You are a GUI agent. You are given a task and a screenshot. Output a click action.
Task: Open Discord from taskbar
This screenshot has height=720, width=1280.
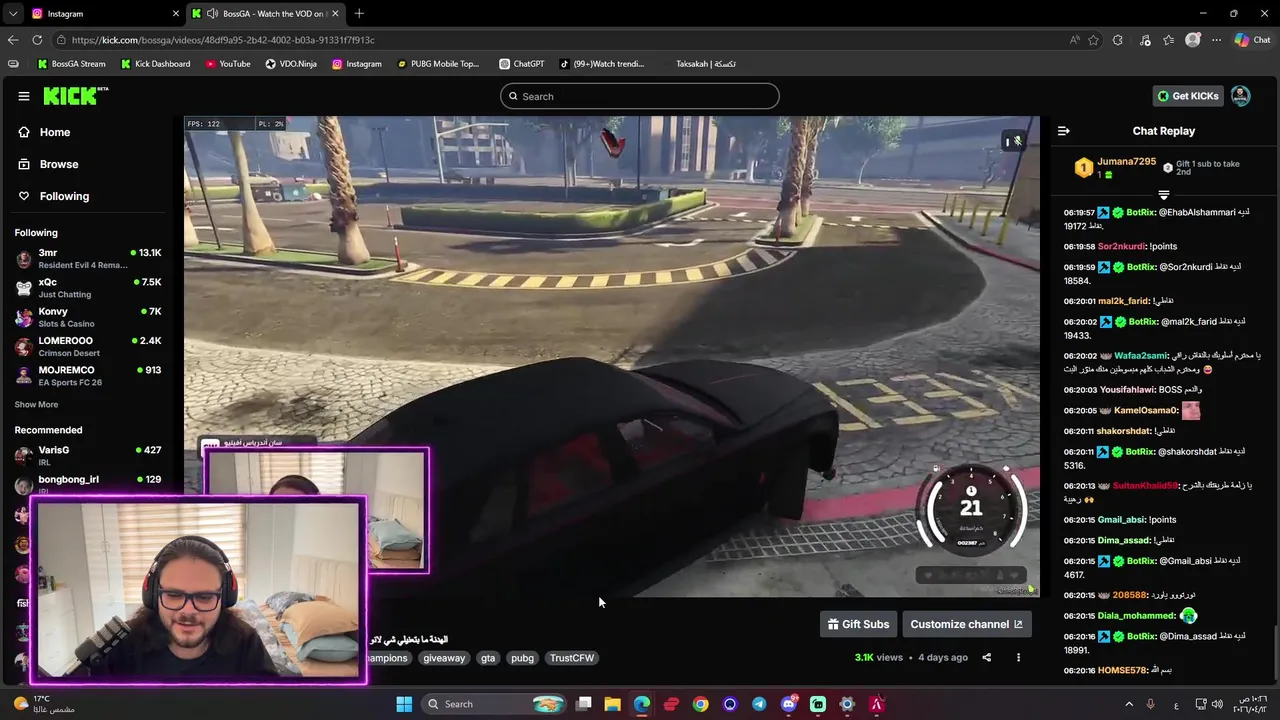click(789, 704)
